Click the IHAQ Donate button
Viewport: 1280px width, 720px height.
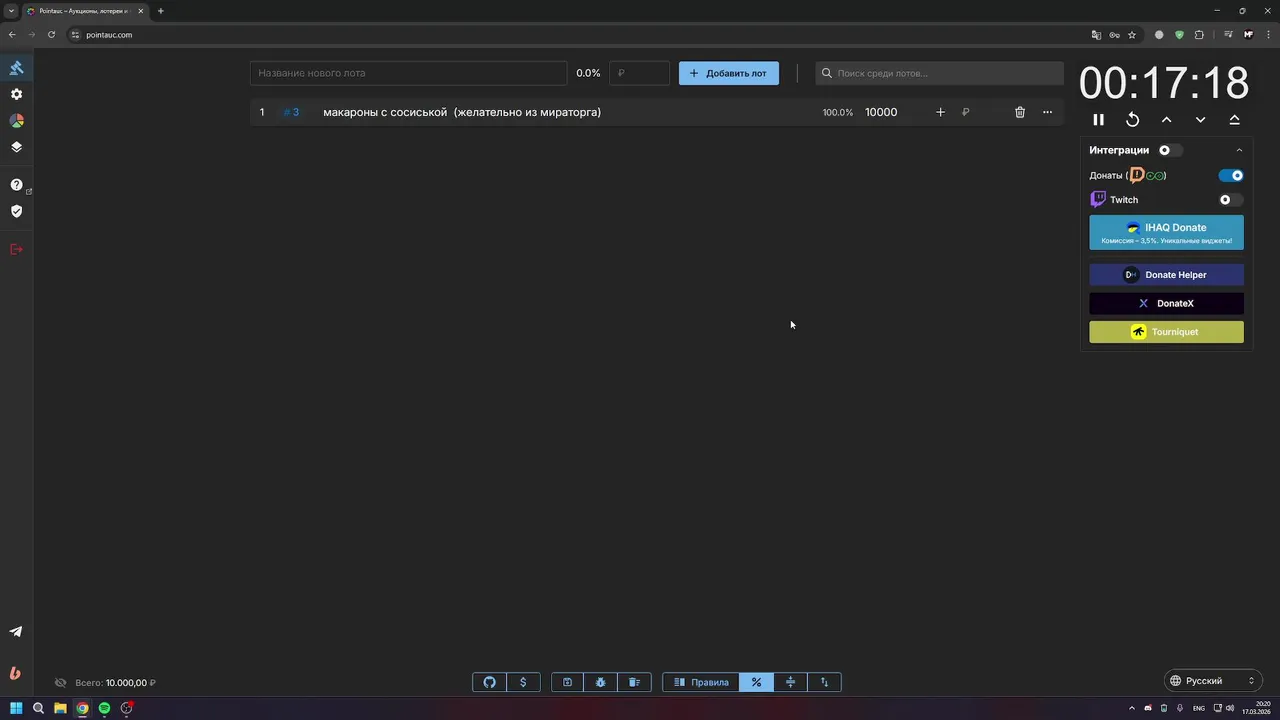tap(1166, 232)
